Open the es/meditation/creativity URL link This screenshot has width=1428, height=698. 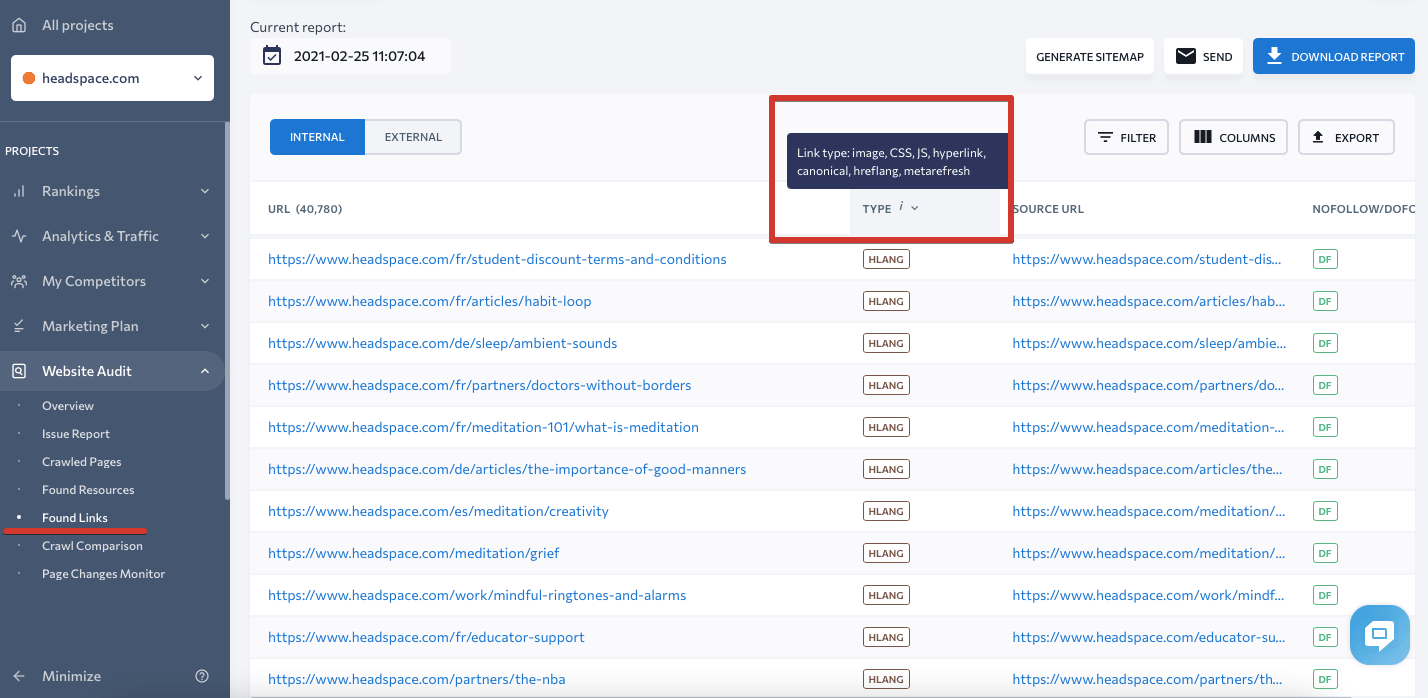(438, 511)
